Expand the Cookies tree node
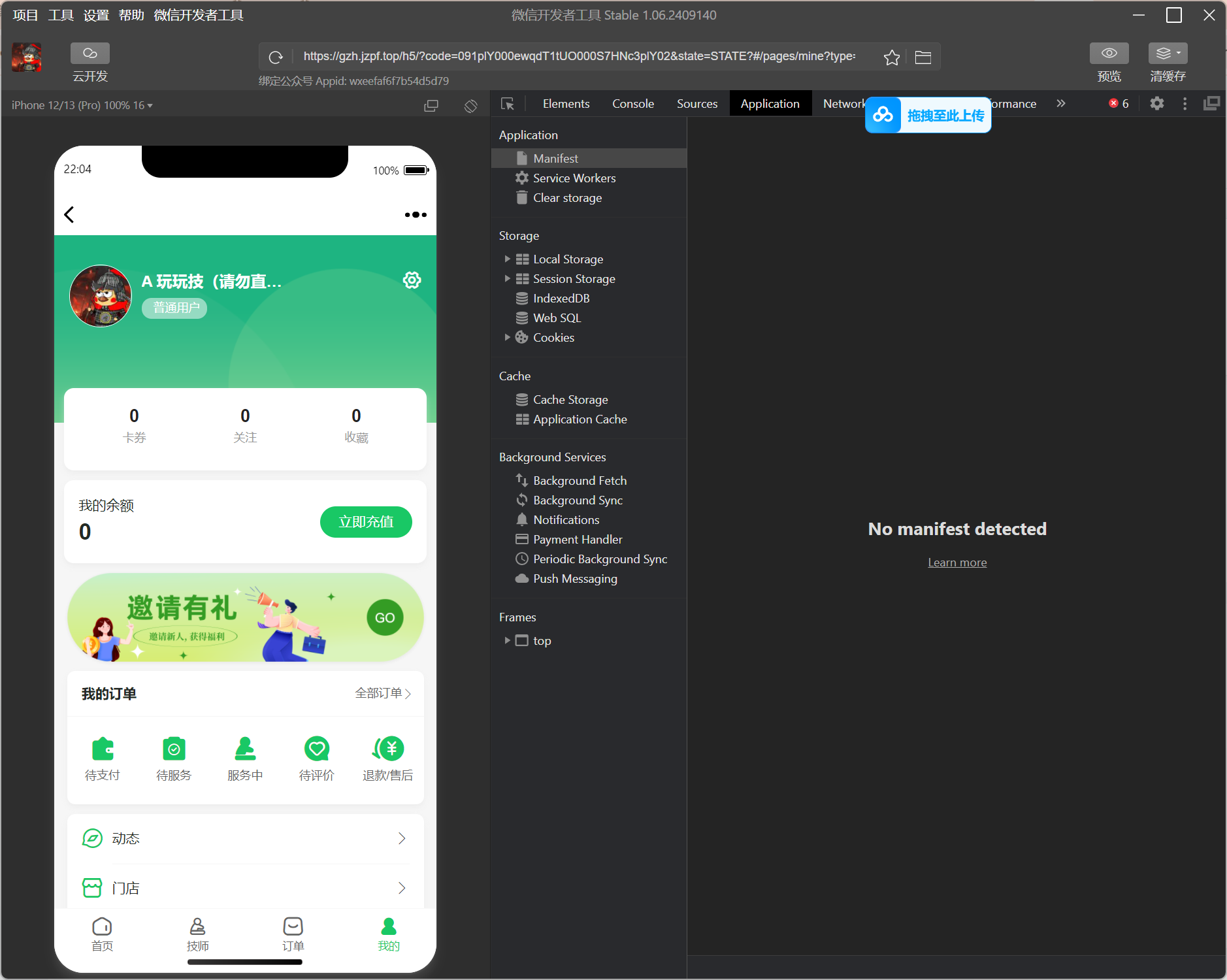The image size is (1227, 980). (x=507, y=338)
